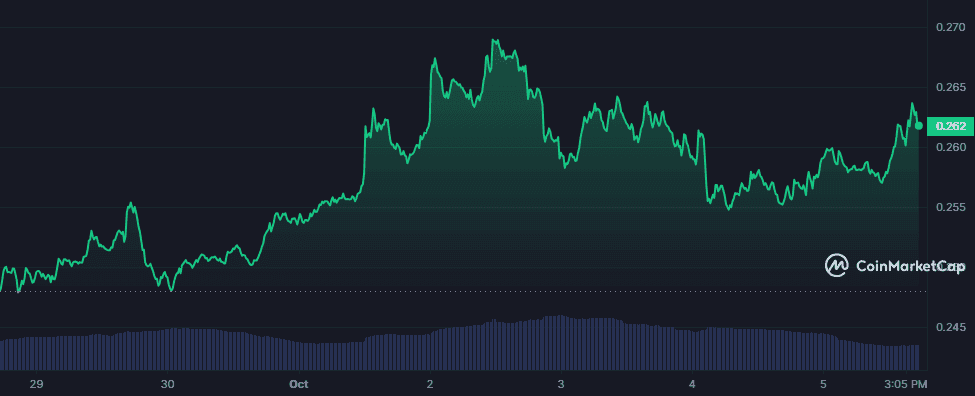Click the highest peak of the price line
Screen dimensions: 975x396
tap(494, 40)
